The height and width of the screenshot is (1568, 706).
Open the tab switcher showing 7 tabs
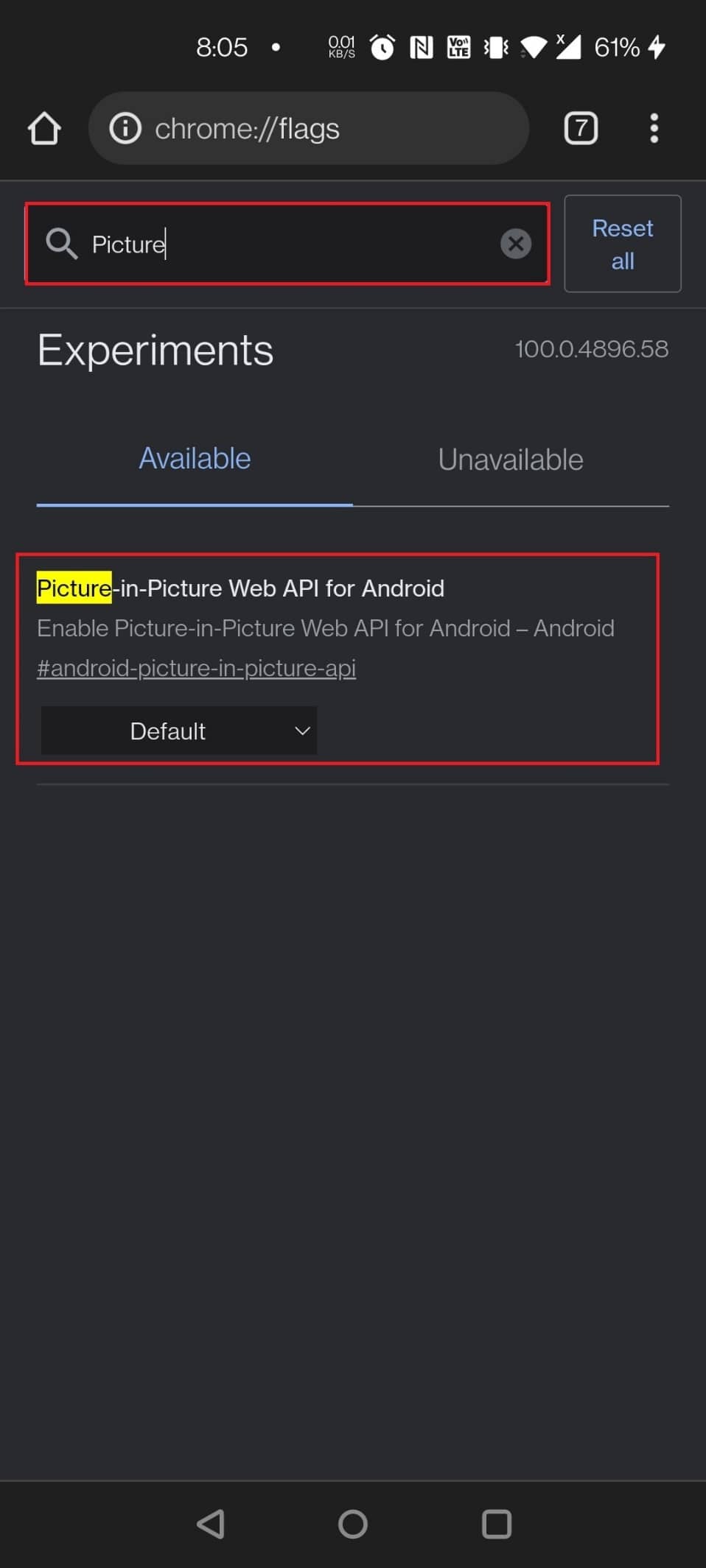(581, 129)
